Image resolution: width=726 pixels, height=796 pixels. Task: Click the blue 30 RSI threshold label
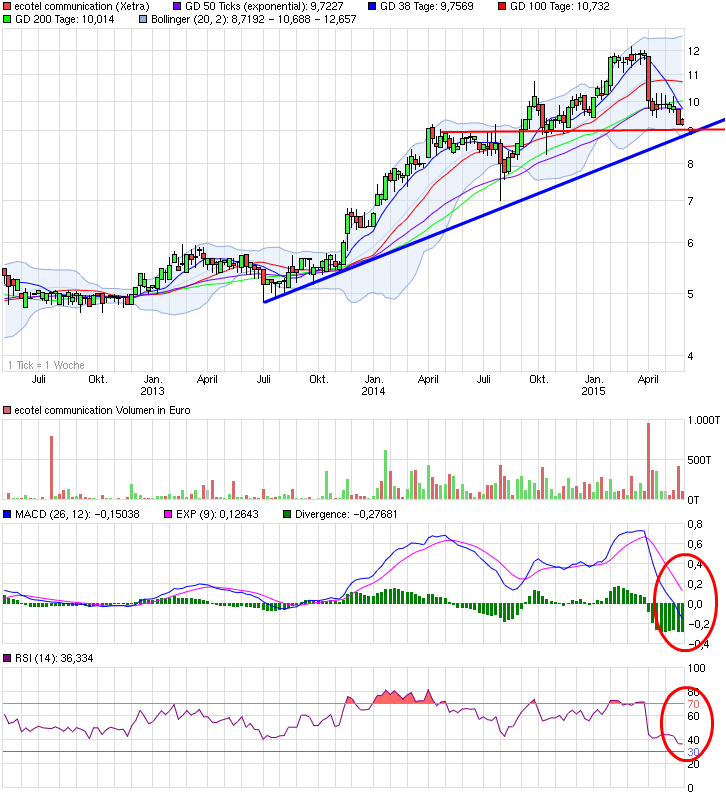693,752
